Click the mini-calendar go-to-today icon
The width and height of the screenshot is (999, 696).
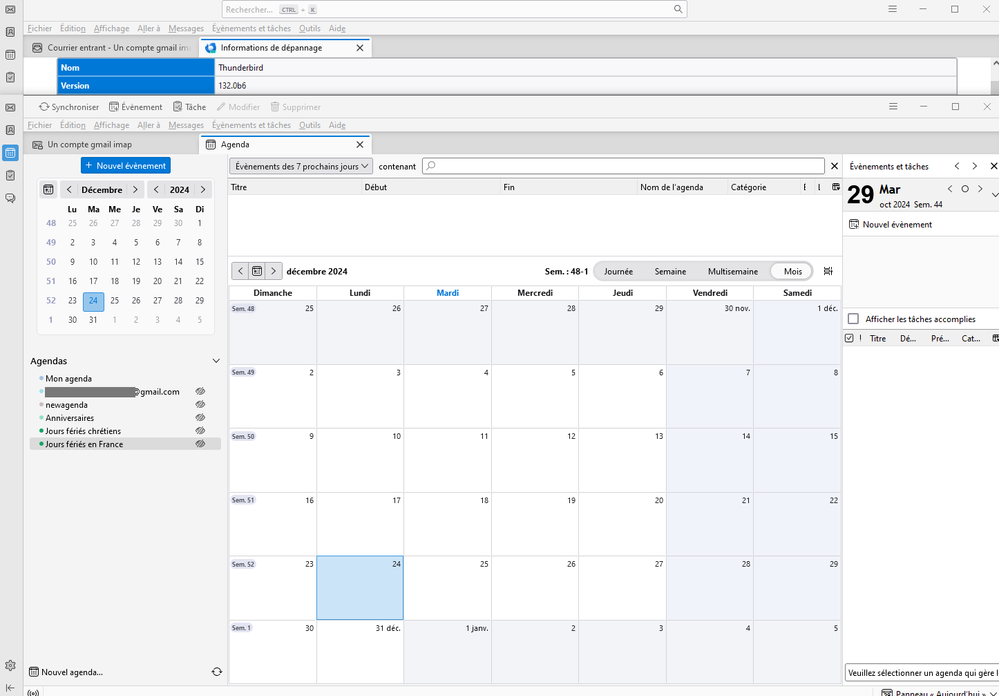(48, 190)
